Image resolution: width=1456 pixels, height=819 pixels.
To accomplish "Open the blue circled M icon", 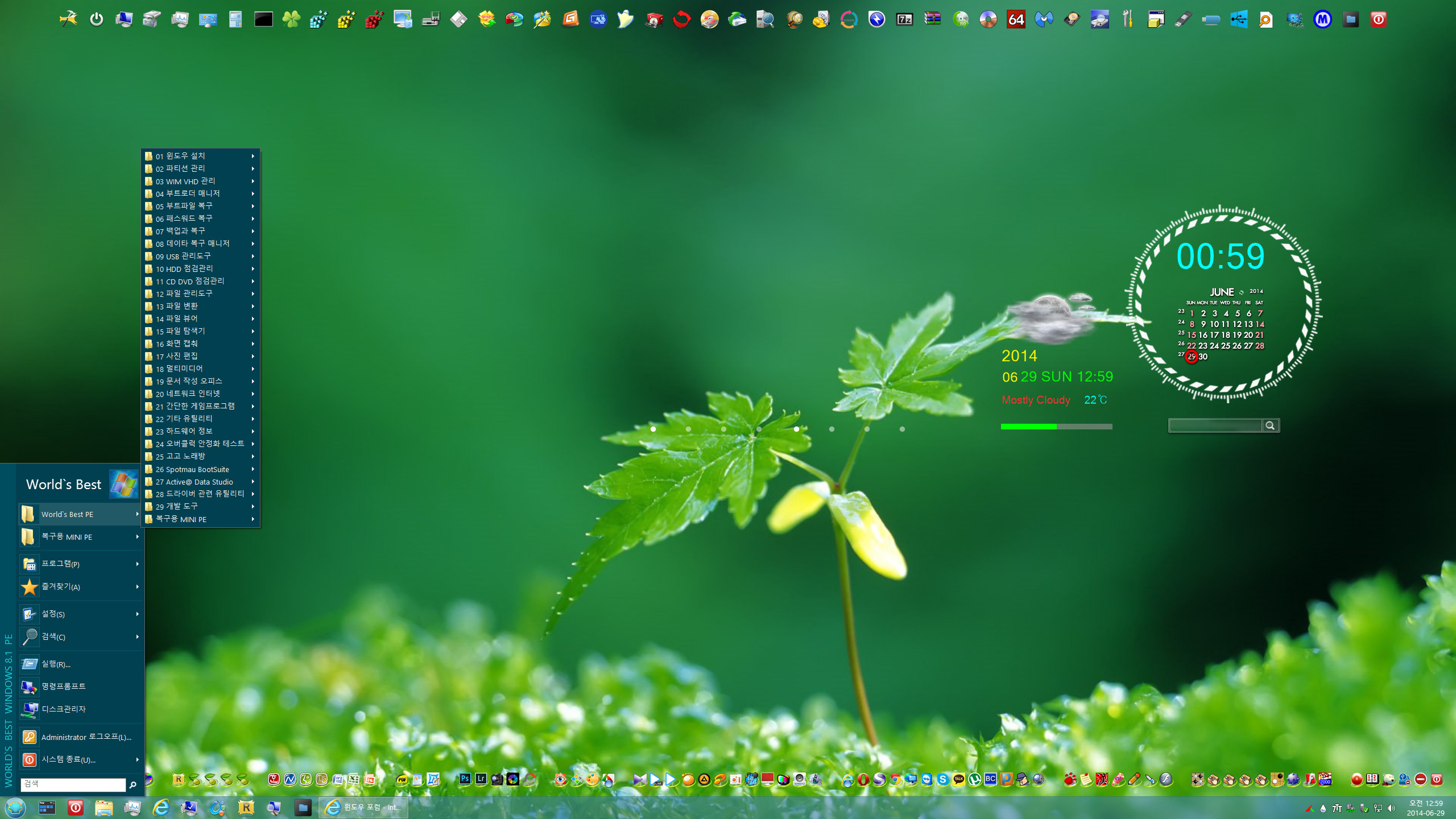I will click(x=1322, y=19).
